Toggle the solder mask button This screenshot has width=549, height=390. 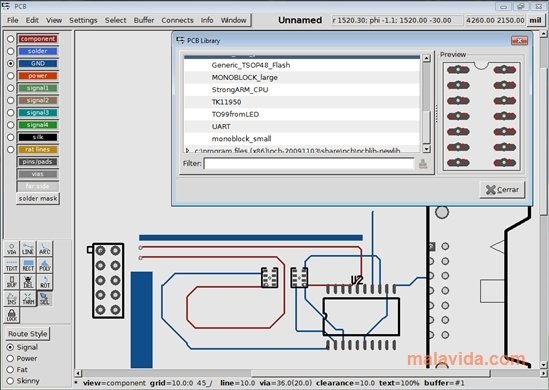38,199
